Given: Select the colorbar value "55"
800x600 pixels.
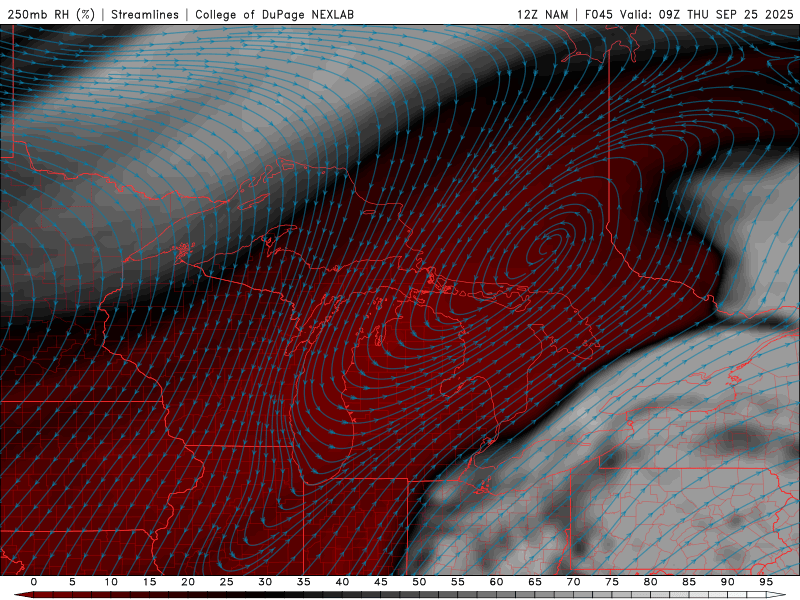Looking at the screenshot, I should click(458, 582).
